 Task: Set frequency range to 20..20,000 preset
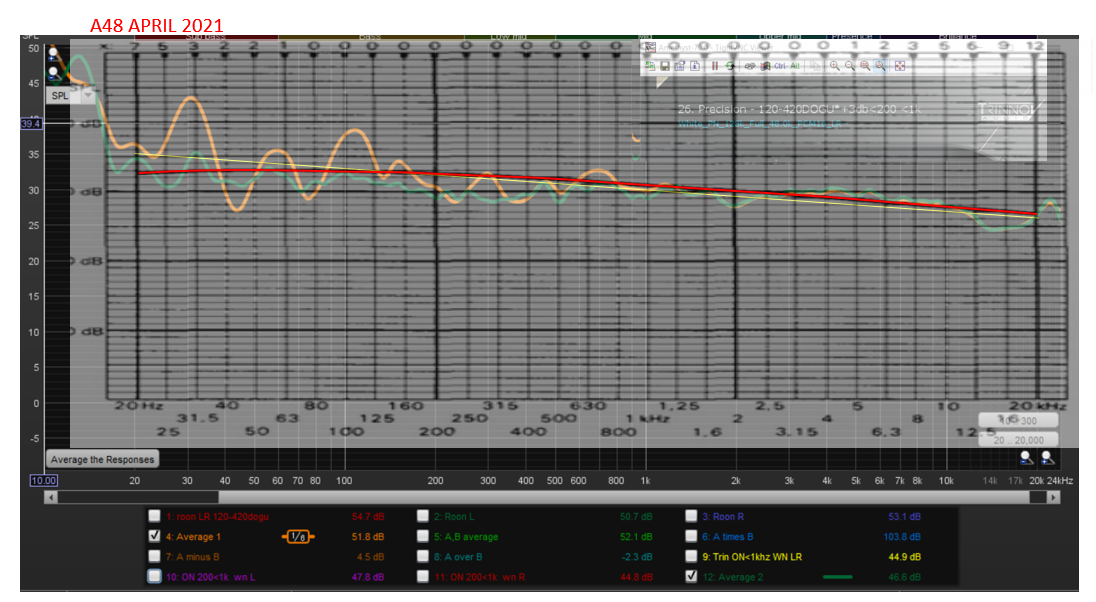point(1018,440)
